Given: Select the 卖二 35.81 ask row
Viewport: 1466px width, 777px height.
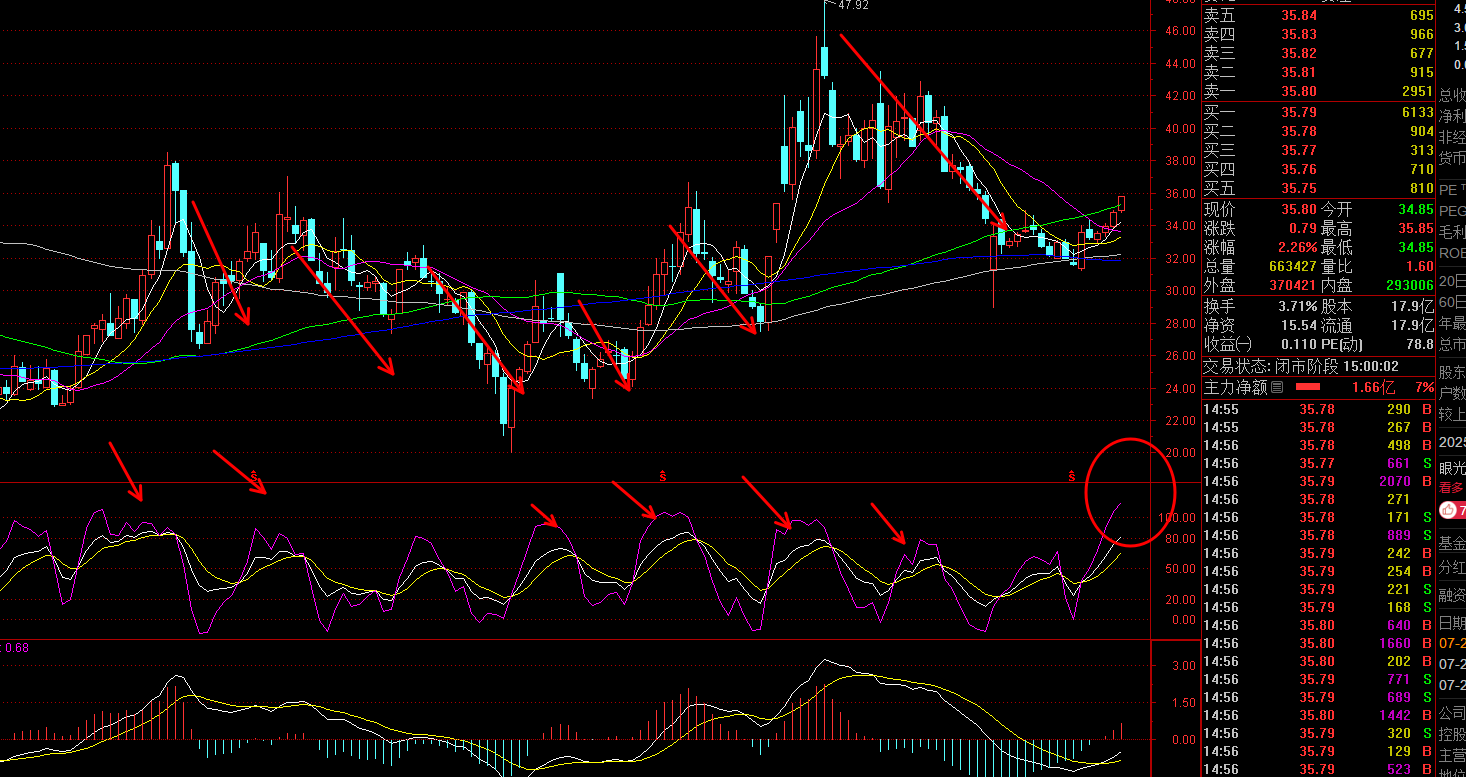Looking at the screenshot, I should tap(1318, 72).
